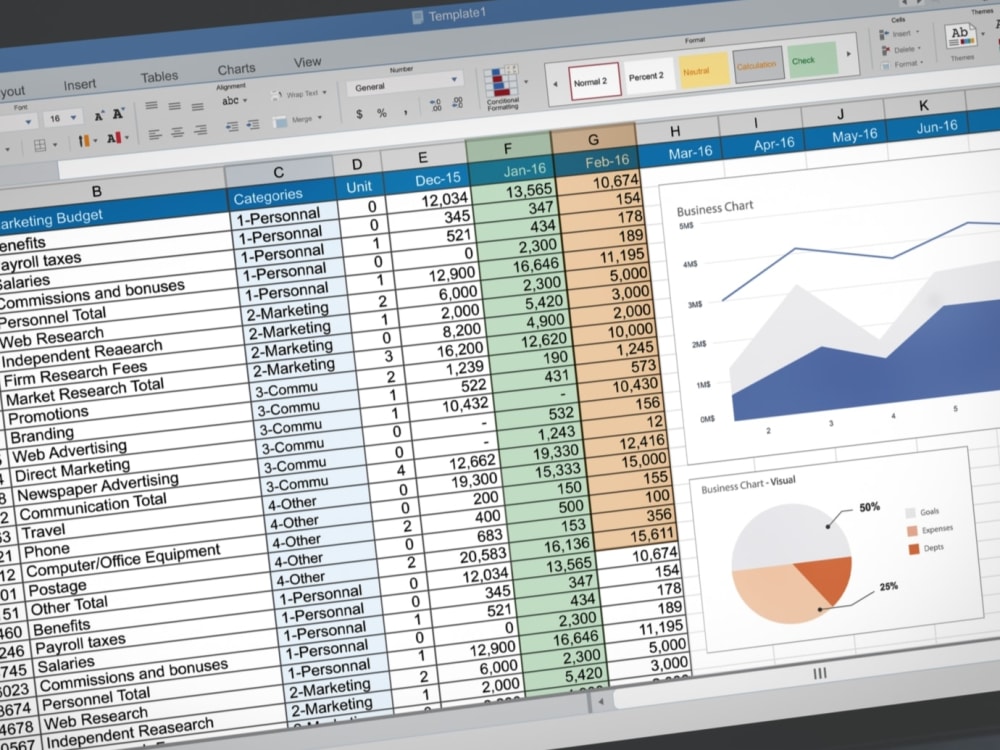Click Delete in the Cells group
The height and width of the screenshot is (750, 1000).
coord(901,50)
